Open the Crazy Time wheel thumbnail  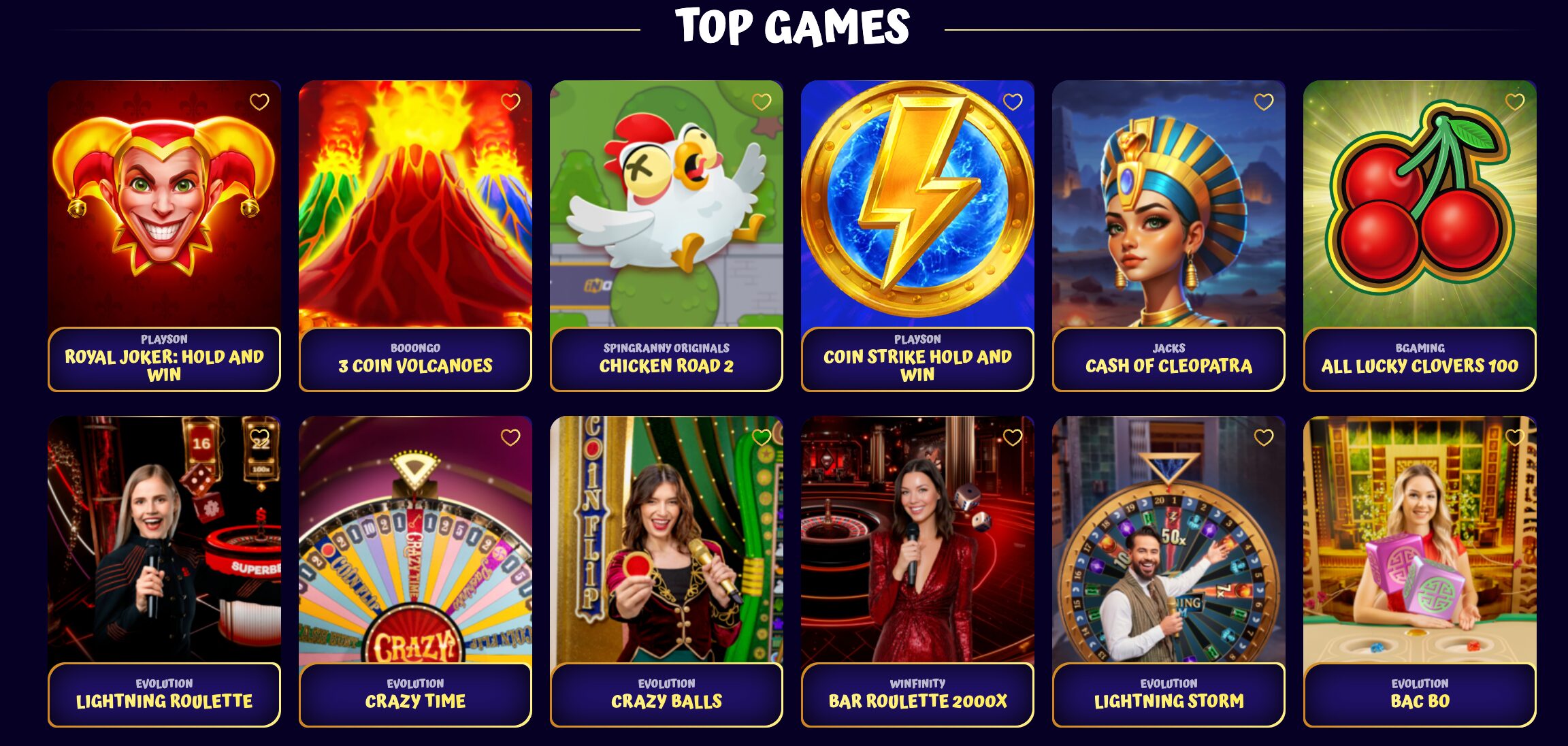[x=415, y=540]
